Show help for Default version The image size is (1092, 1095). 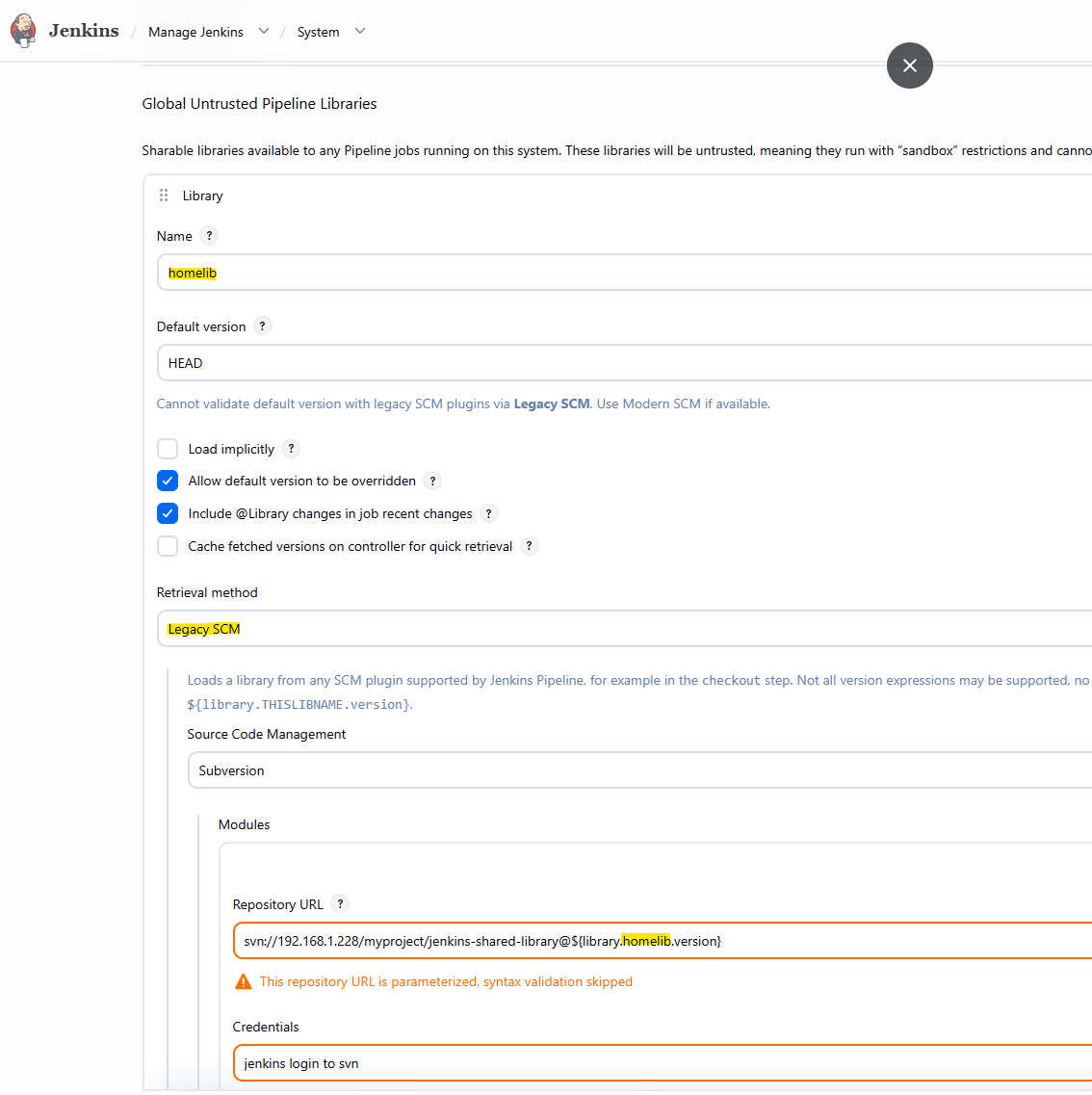click(263, 326)
